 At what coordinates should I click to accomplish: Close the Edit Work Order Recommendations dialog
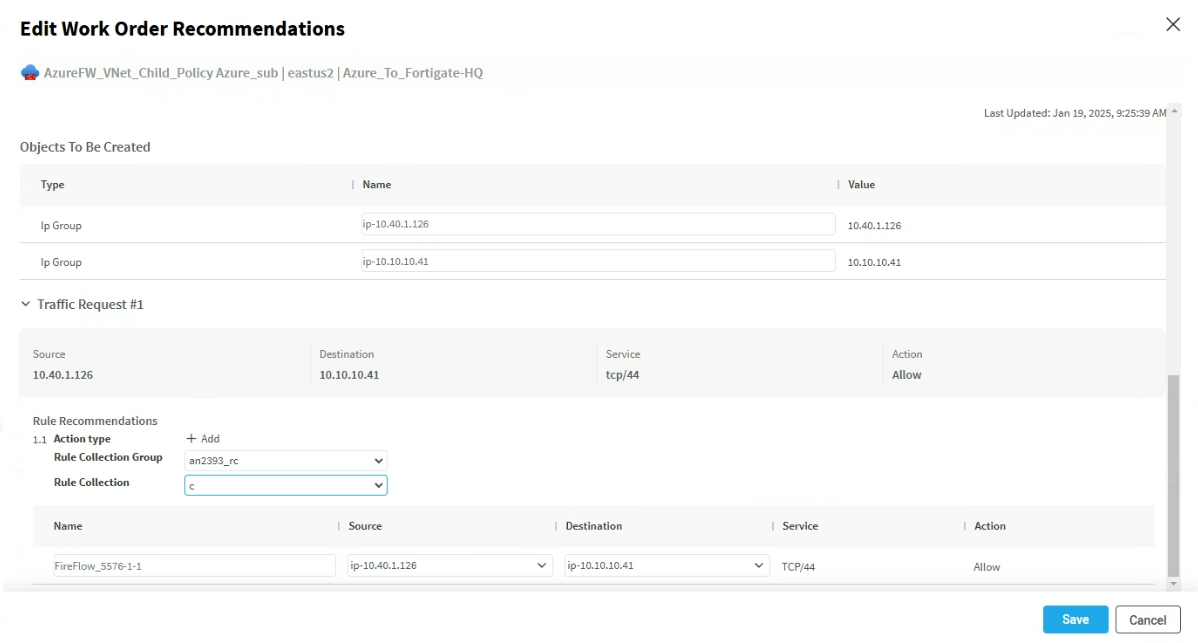(1173, 25)
